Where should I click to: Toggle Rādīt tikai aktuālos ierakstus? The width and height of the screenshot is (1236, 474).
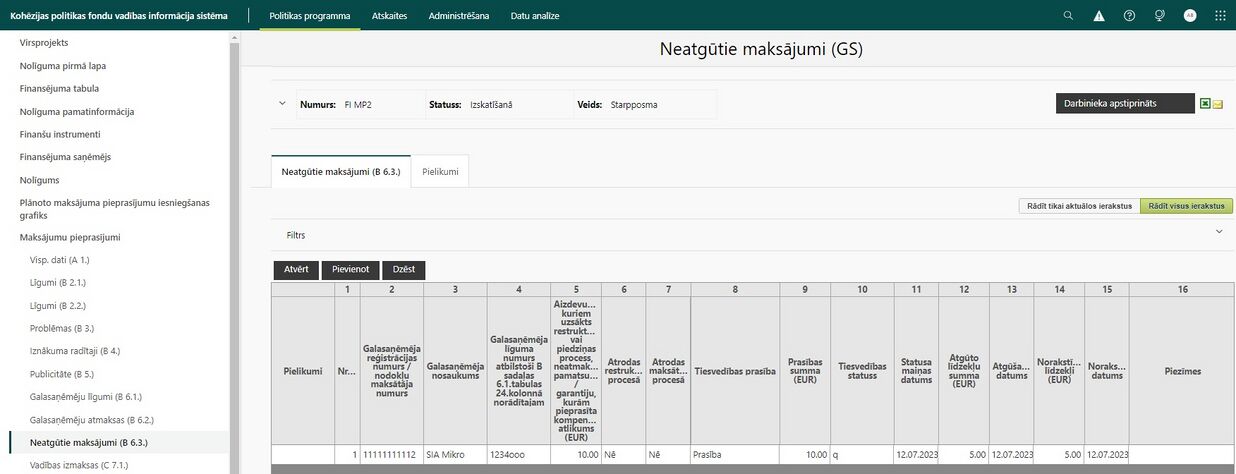1078,206
